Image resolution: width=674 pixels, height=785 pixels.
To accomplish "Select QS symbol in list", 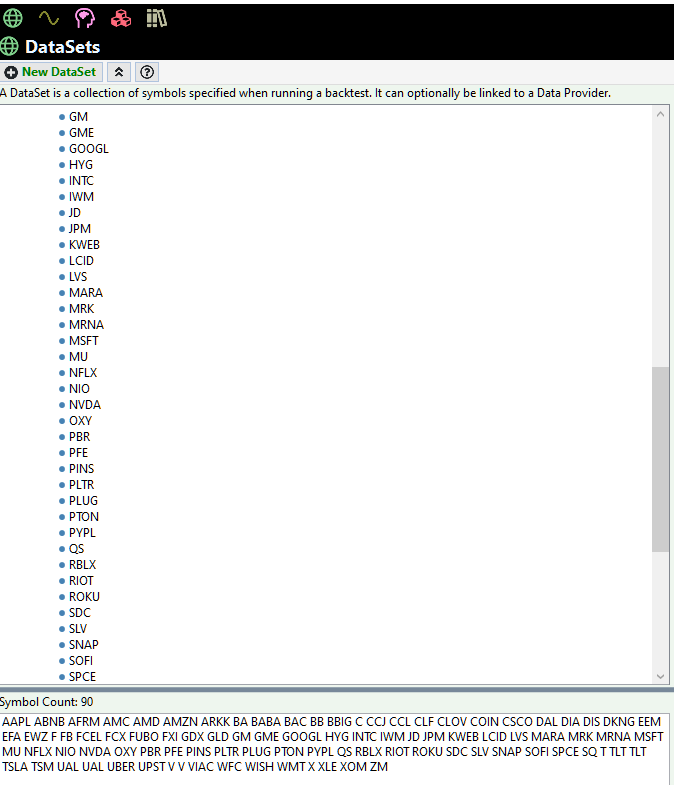I will click(x=76, y=549).
